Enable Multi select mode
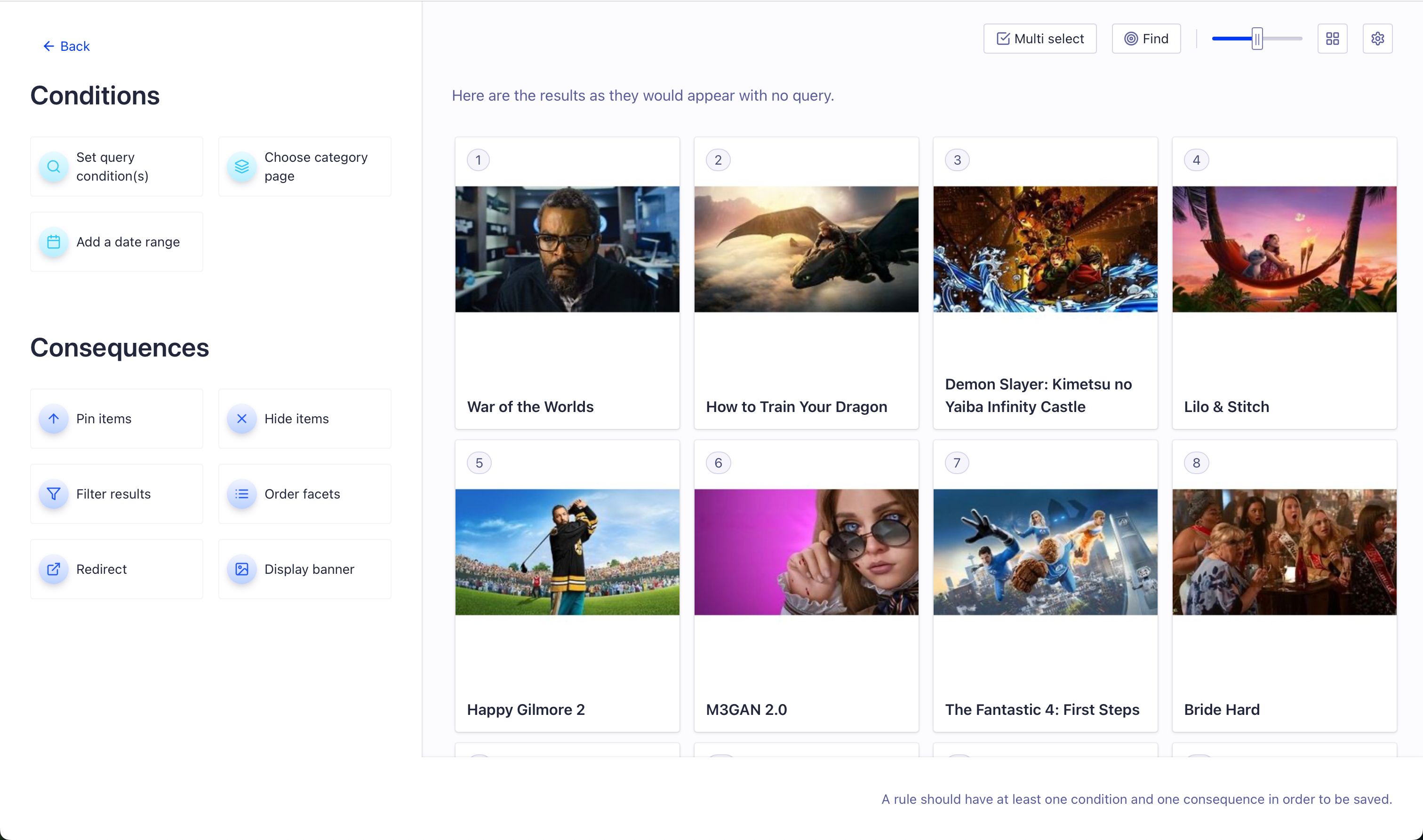This screenshot has height=840, width=1423. pyautogui.click(x=1039, y=39)
